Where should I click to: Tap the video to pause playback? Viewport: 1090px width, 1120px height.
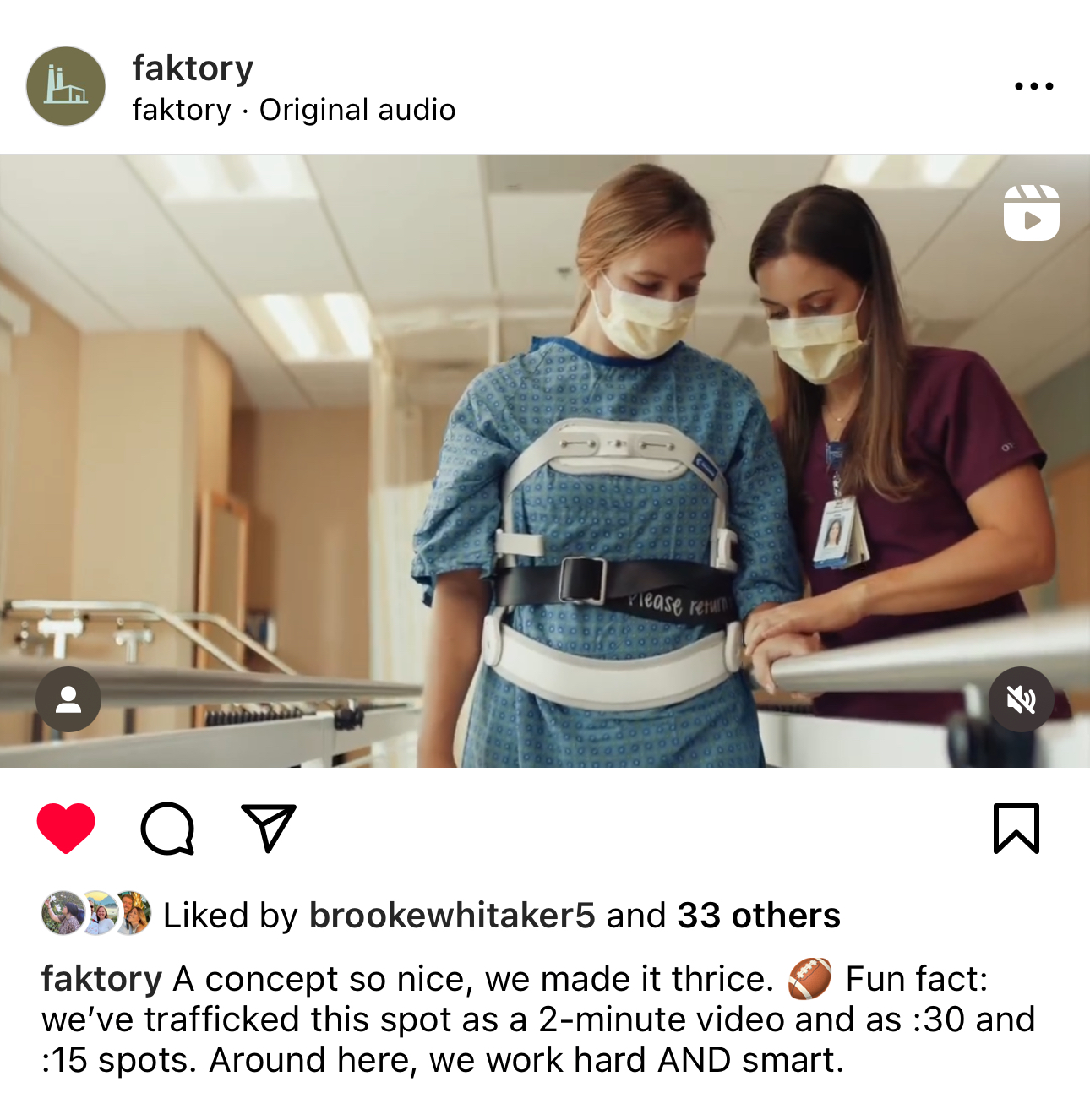pos(545,460)
